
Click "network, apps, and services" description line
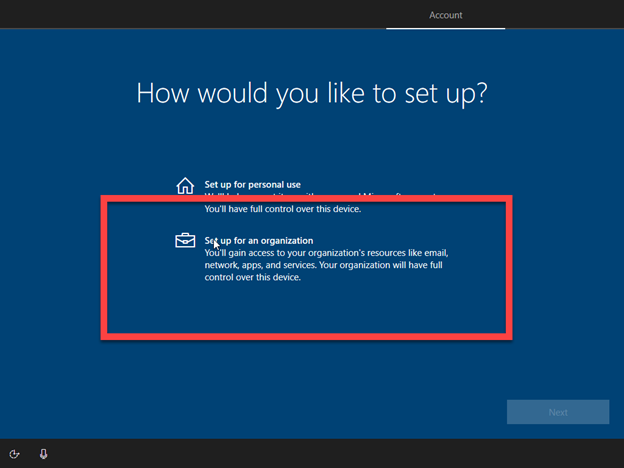point(265,265)
